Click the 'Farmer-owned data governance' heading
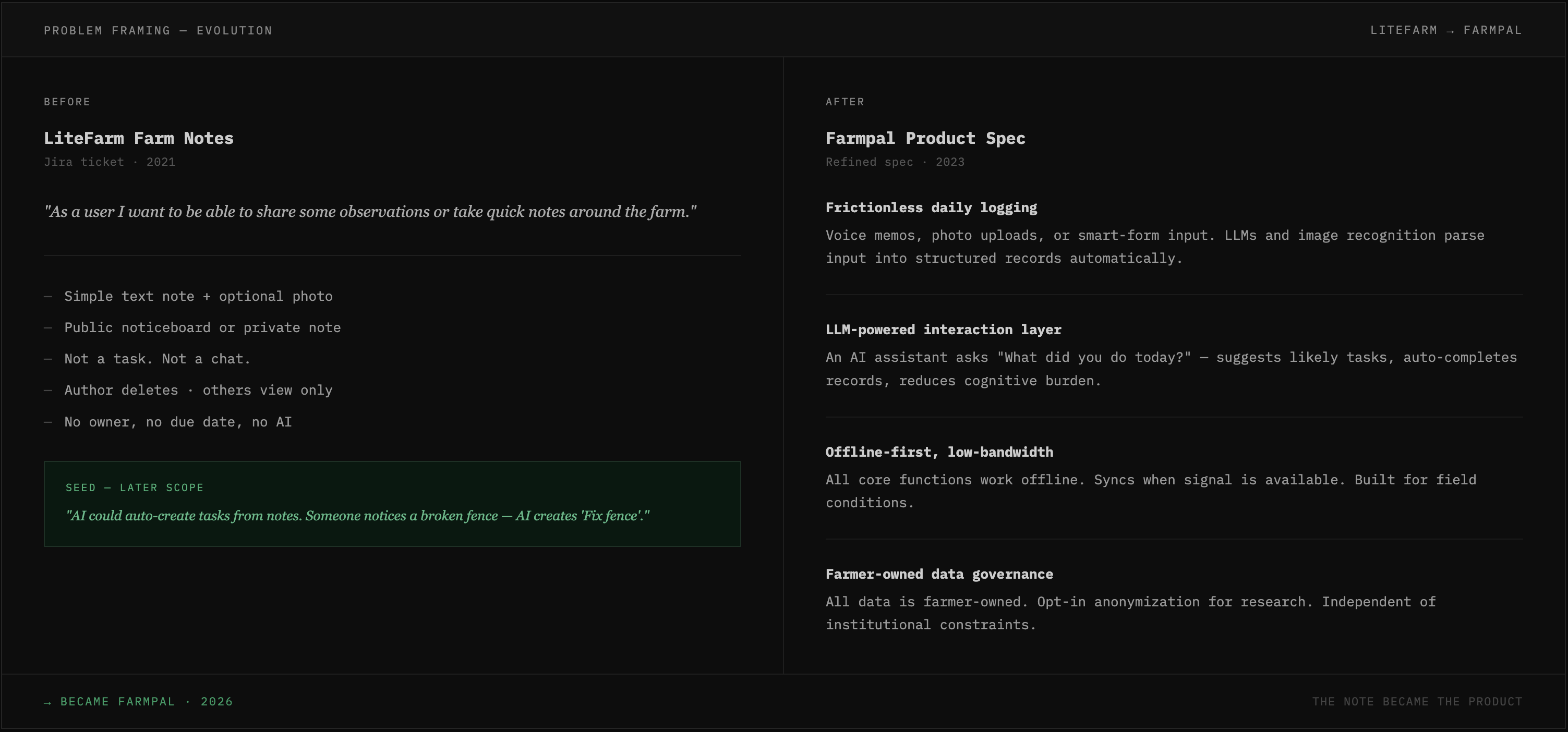Screen dimensions: 1568x732 [x=939, y=574]
